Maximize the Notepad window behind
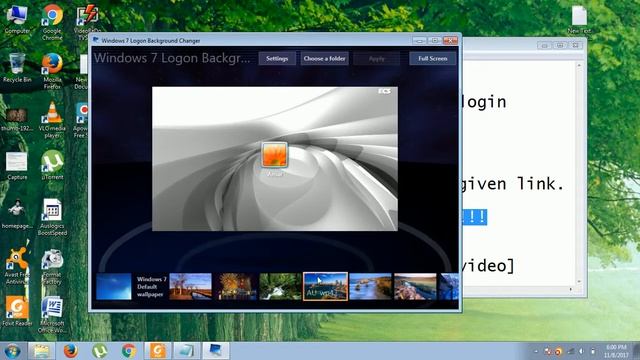The image size is (640, 360). (560, 45)
